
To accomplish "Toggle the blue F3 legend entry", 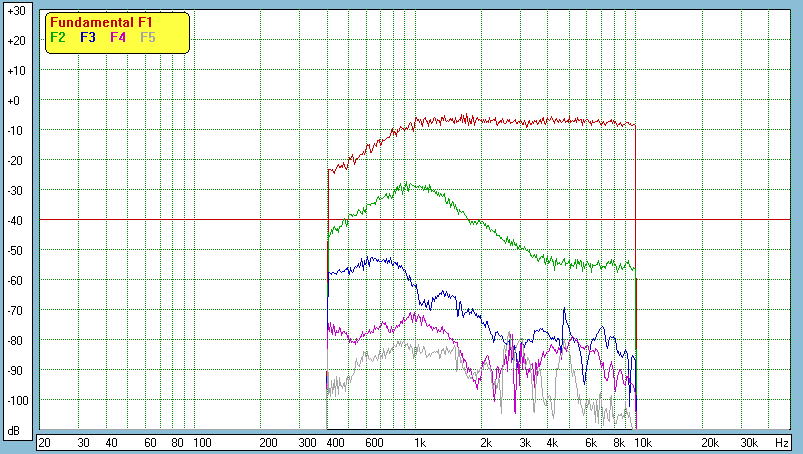I will [x=88, y=37].
